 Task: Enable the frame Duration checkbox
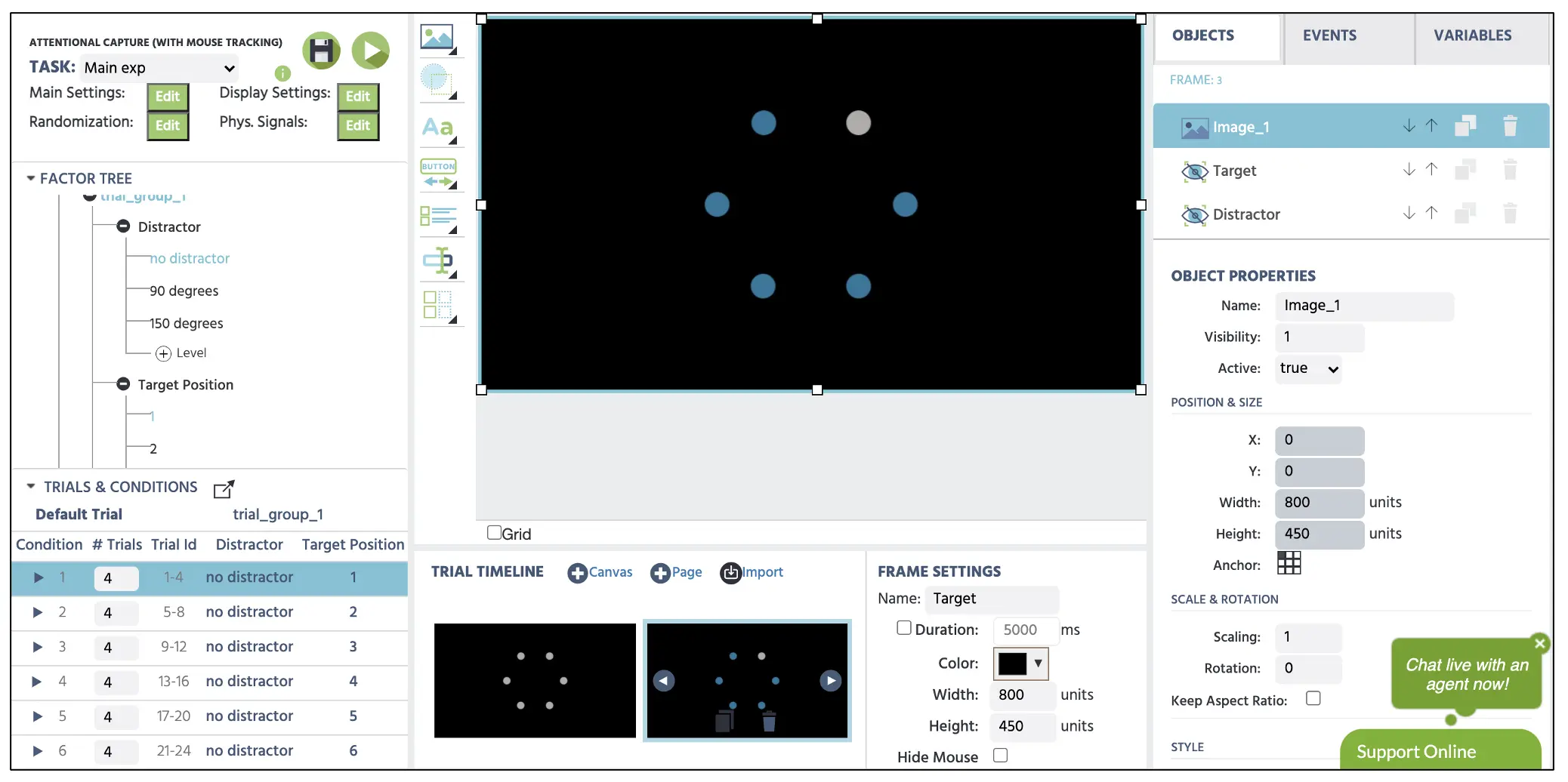tap(903, 628)
